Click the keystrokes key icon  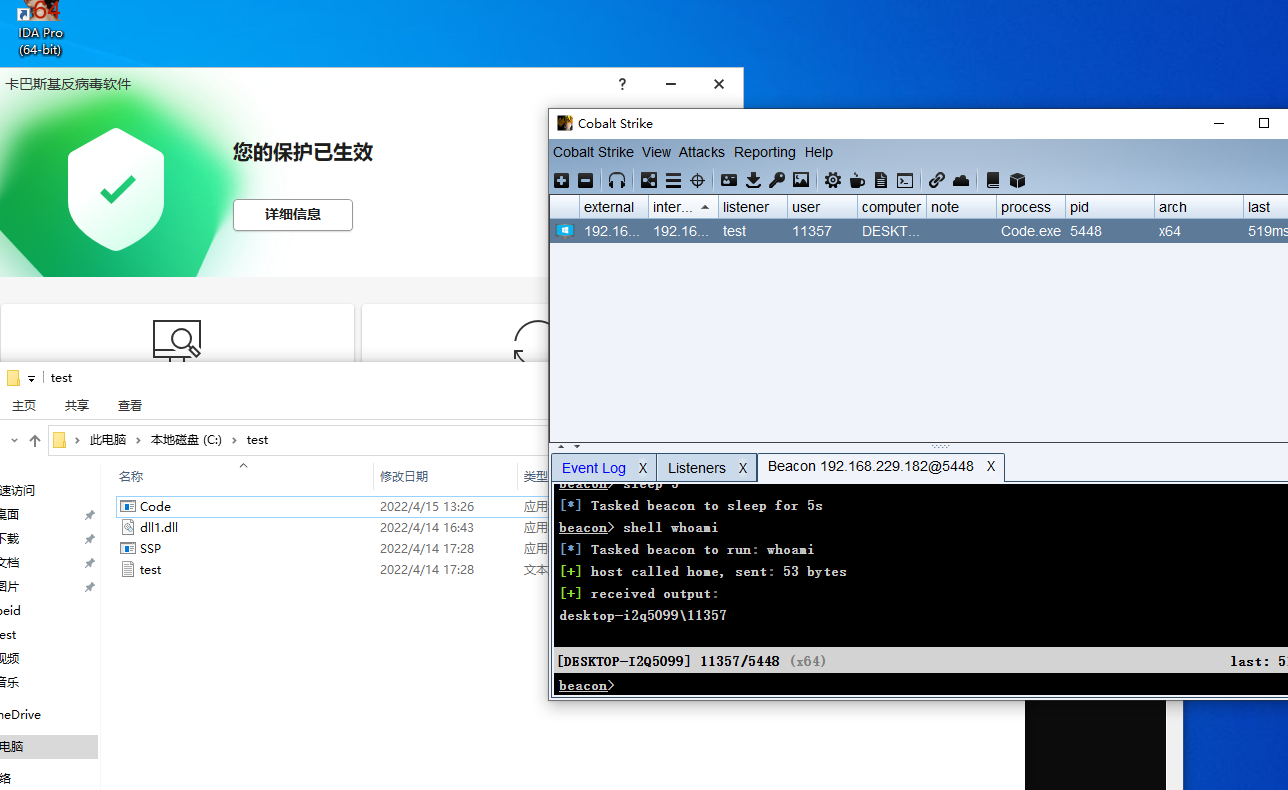[x=776, y=180]
